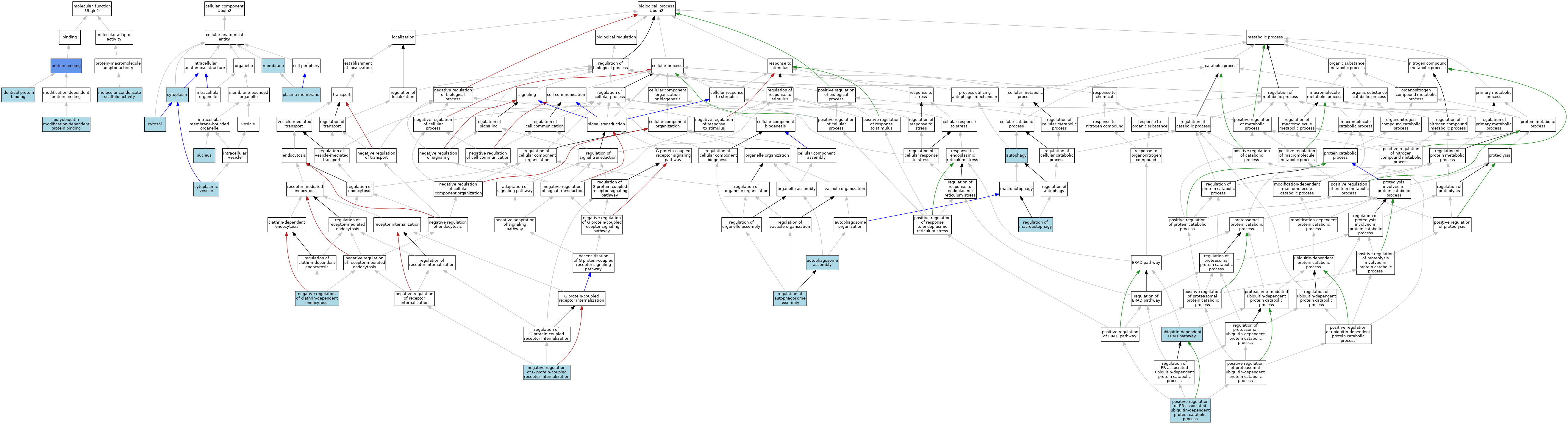Select the 'response to chemical' node
This screenshot has width=1568, height=424.
[x=1103, y=94]
